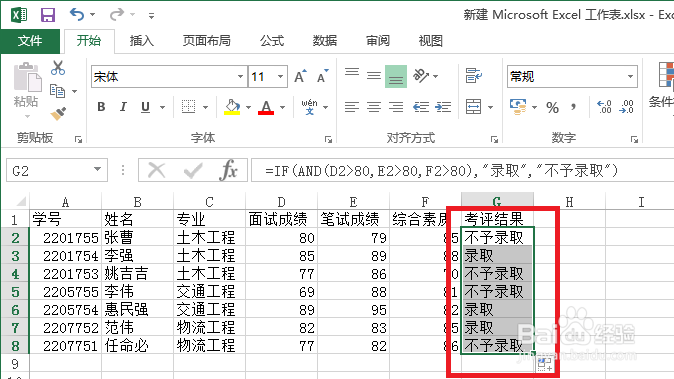
Task: Increase decimal places
Action: tap(604, 107)
